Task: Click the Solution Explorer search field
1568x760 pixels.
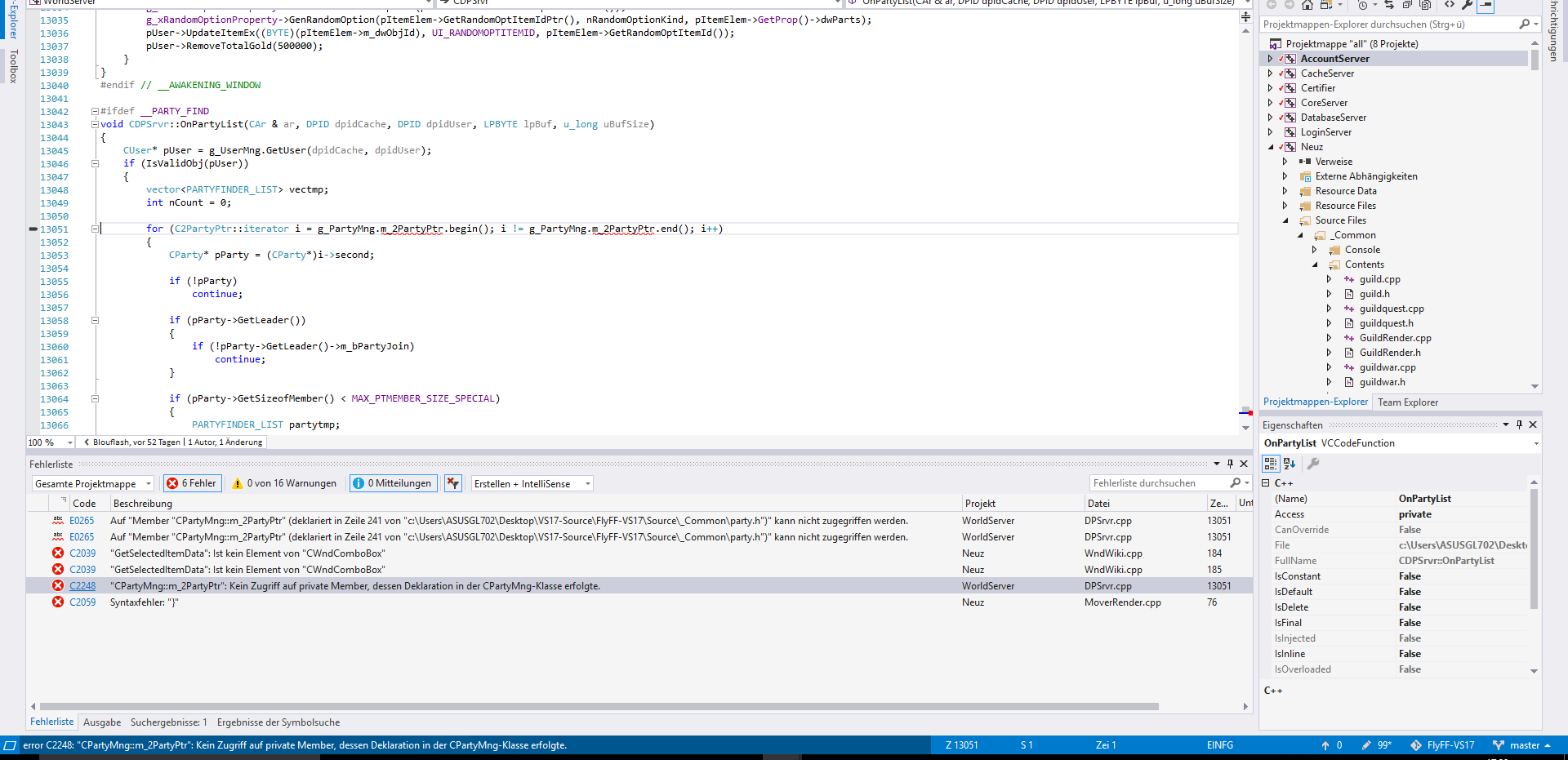Action: [x=1389, y=24]
